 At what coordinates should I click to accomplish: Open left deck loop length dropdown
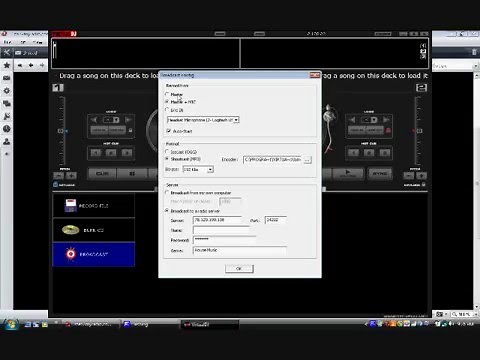pos(116,120)
